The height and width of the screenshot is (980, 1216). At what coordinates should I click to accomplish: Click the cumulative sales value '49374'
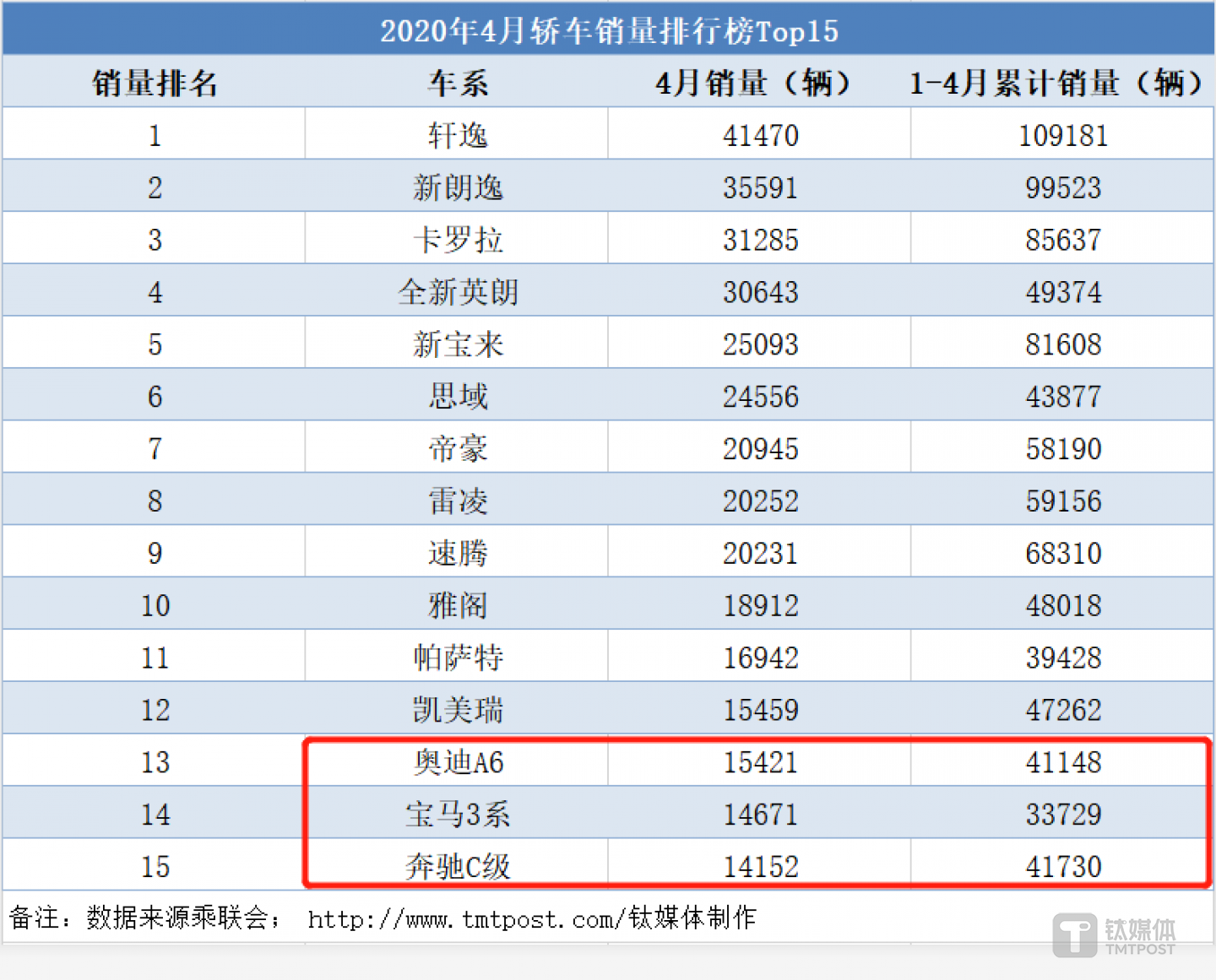(1063, 292)
